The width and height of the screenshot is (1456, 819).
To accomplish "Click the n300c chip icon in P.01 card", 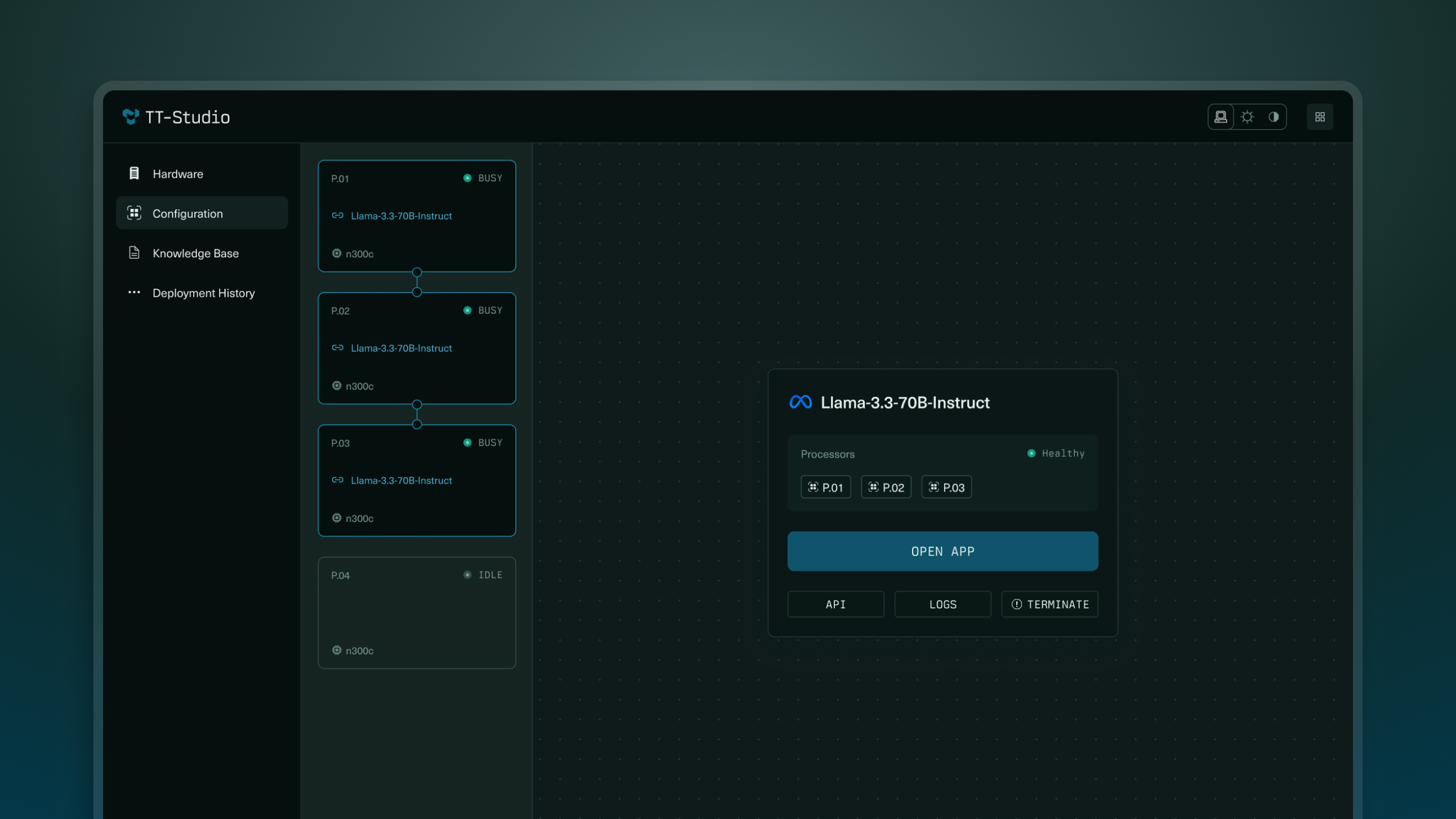I will pyautogui.click(x=336, y=253).
